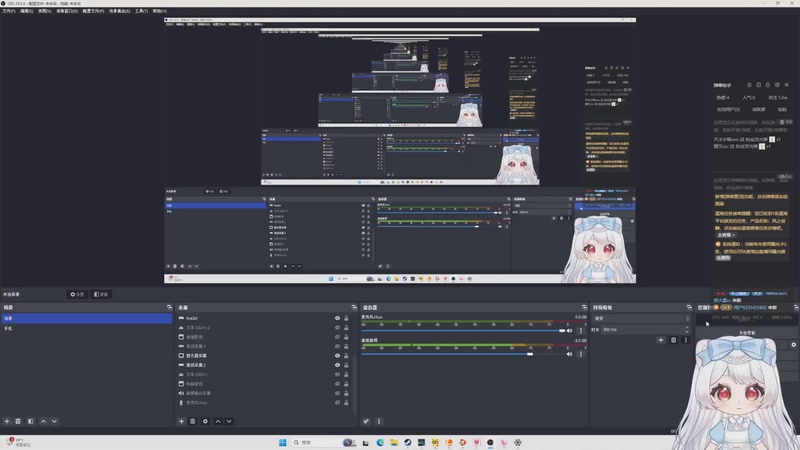
Task: Open Windows Start button on taskbar
Action: 283,442
